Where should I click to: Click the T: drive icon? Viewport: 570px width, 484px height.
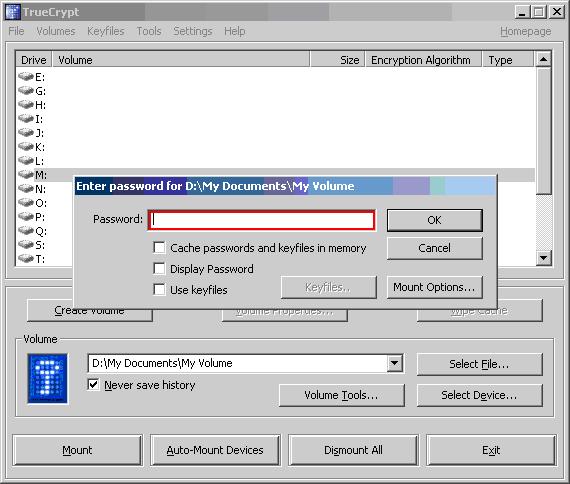point(26,259)
